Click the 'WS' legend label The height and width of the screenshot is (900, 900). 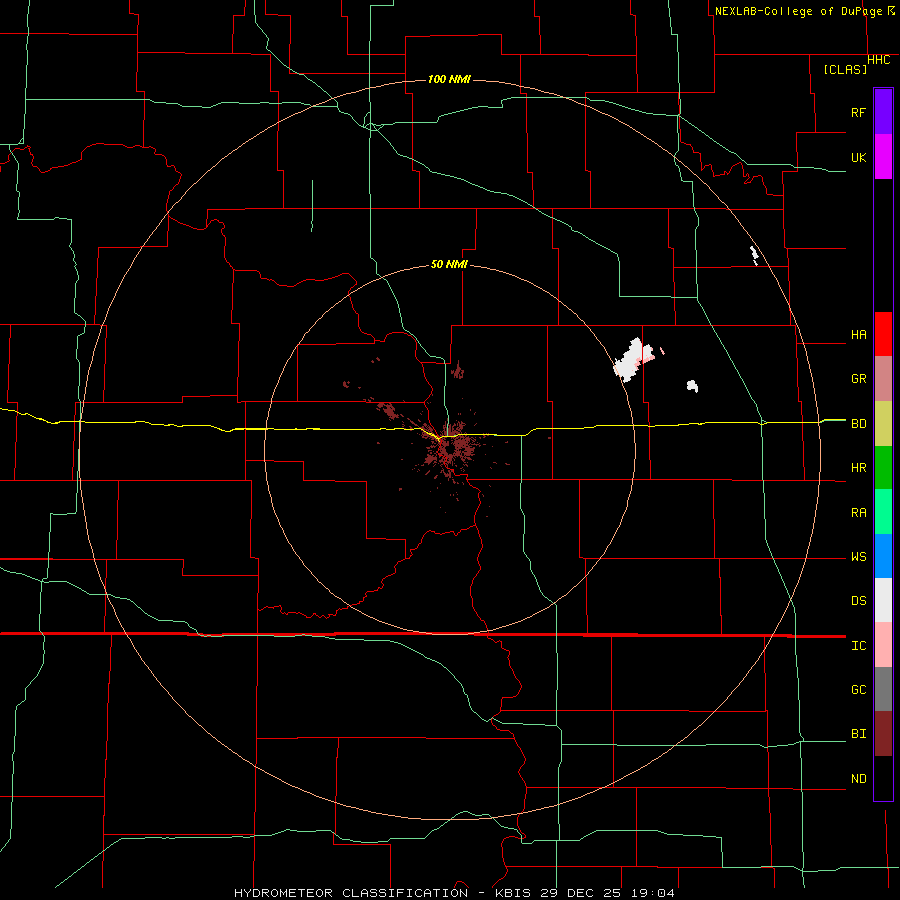[x=858, y=557]
